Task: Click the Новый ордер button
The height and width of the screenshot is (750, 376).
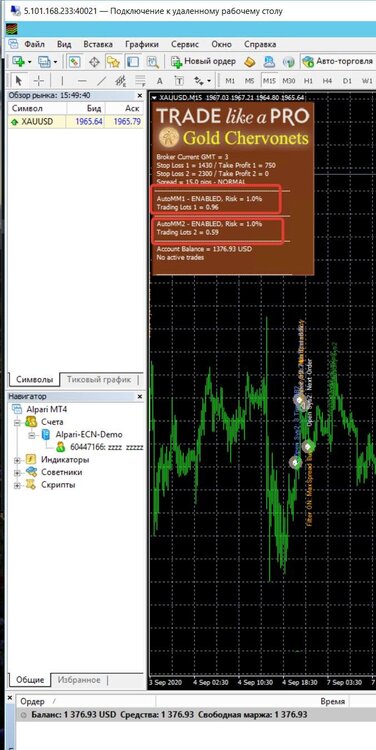Action: click(x=204, y=61)
